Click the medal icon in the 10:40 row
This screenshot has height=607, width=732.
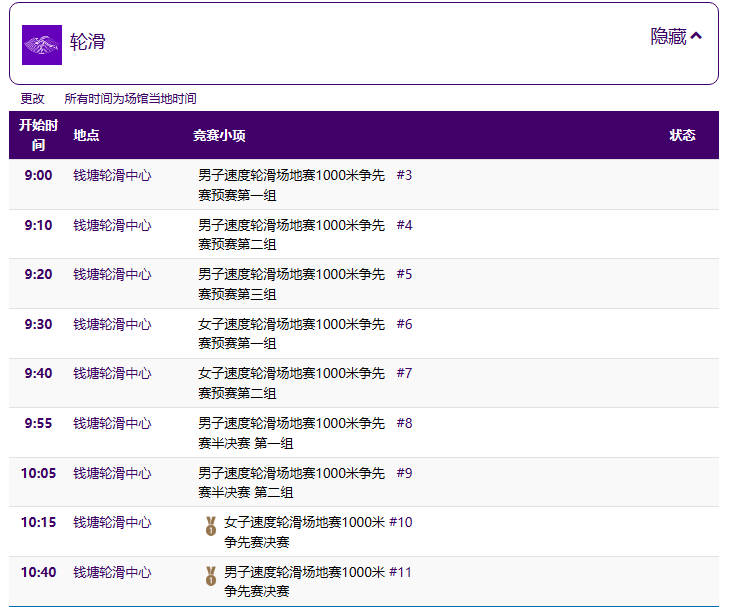211,576
